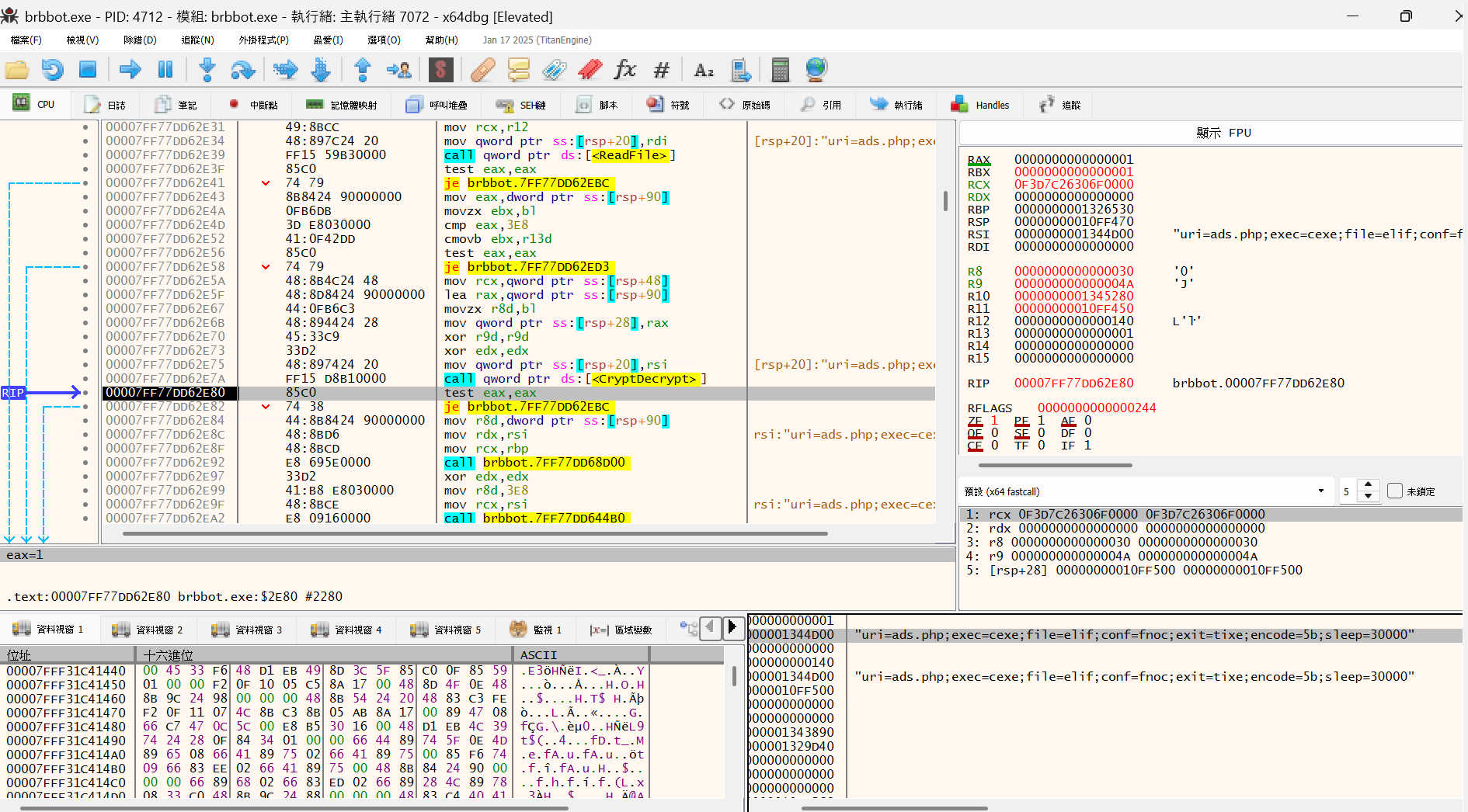Click the fx functions toolbar icon
Viewport: 1468px width, 812px height.
tap(624, 70)
